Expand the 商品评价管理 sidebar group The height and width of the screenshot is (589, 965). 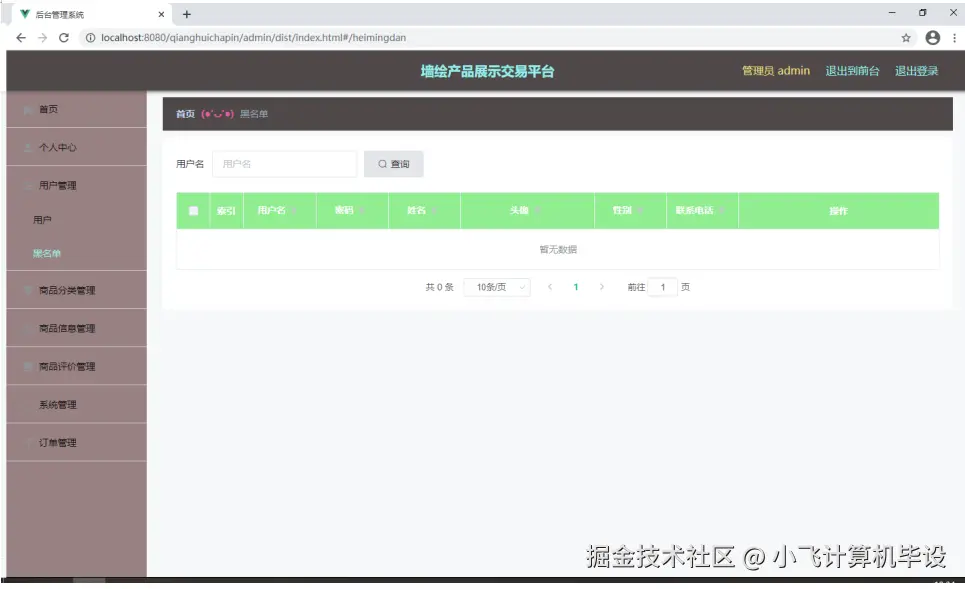pos(76,366)
